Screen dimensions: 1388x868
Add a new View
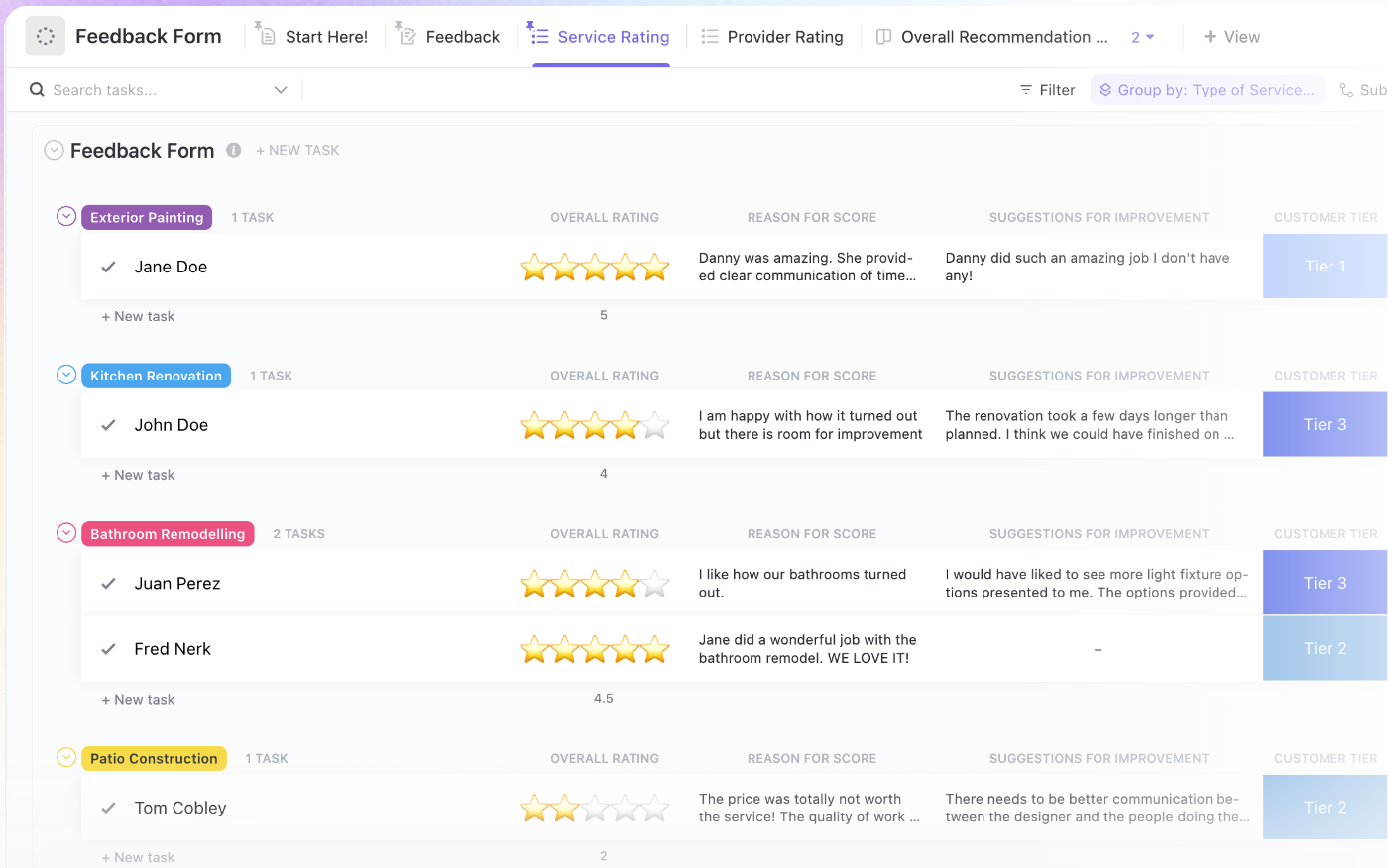(x=1231, y=37)
